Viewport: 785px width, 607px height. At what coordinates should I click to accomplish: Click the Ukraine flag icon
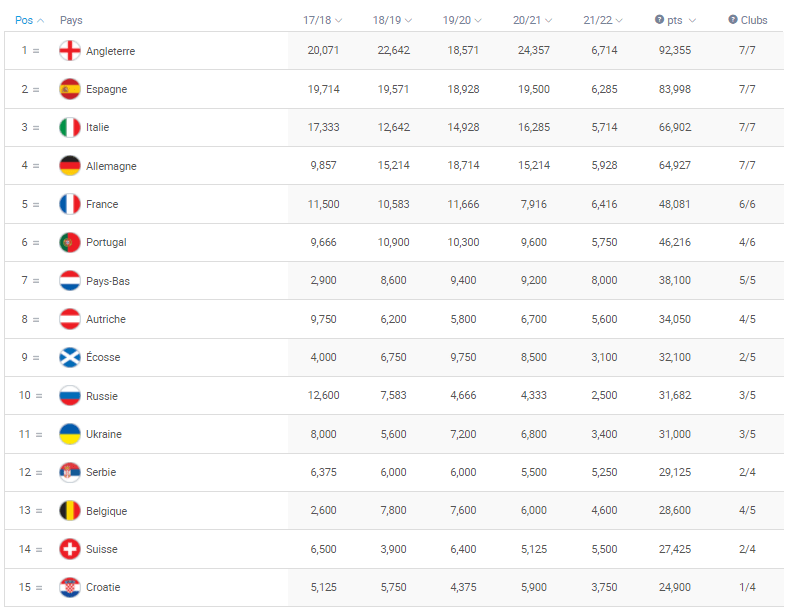70,434
